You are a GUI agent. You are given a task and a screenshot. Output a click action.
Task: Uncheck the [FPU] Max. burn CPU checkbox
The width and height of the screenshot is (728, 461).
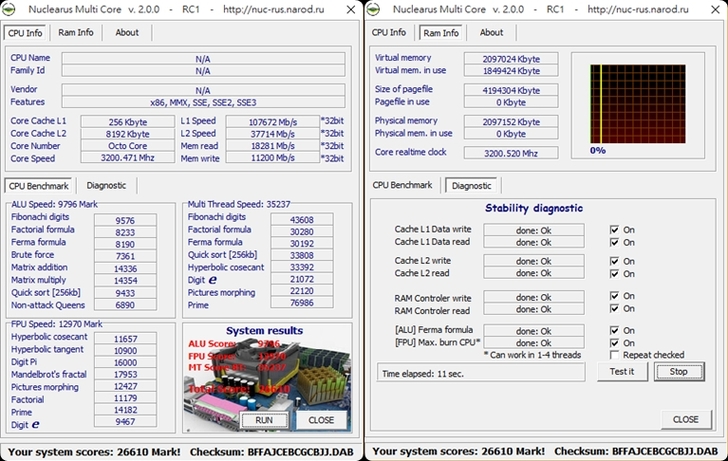[x=615, y=343]
